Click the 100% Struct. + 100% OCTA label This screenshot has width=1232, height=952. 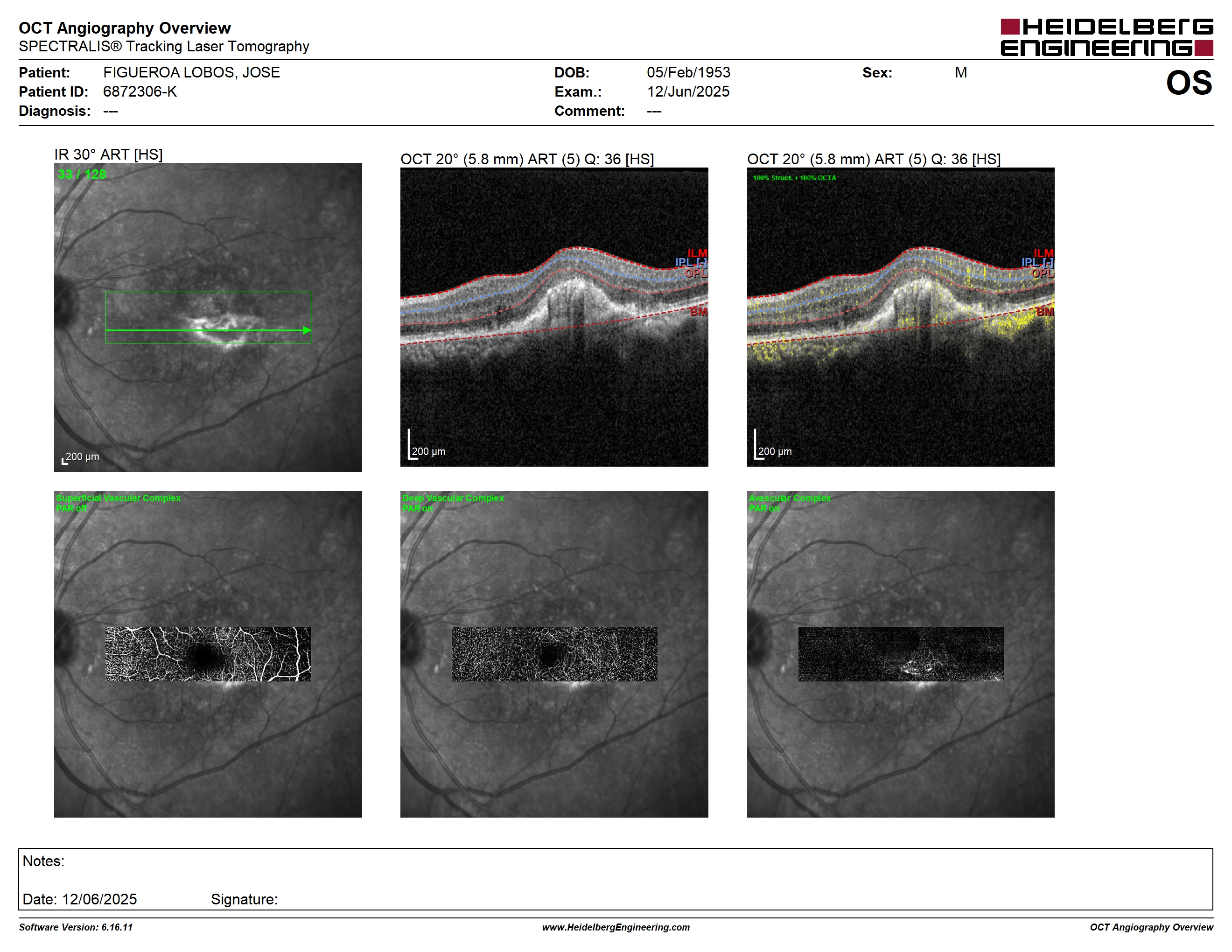pos(794,178)
